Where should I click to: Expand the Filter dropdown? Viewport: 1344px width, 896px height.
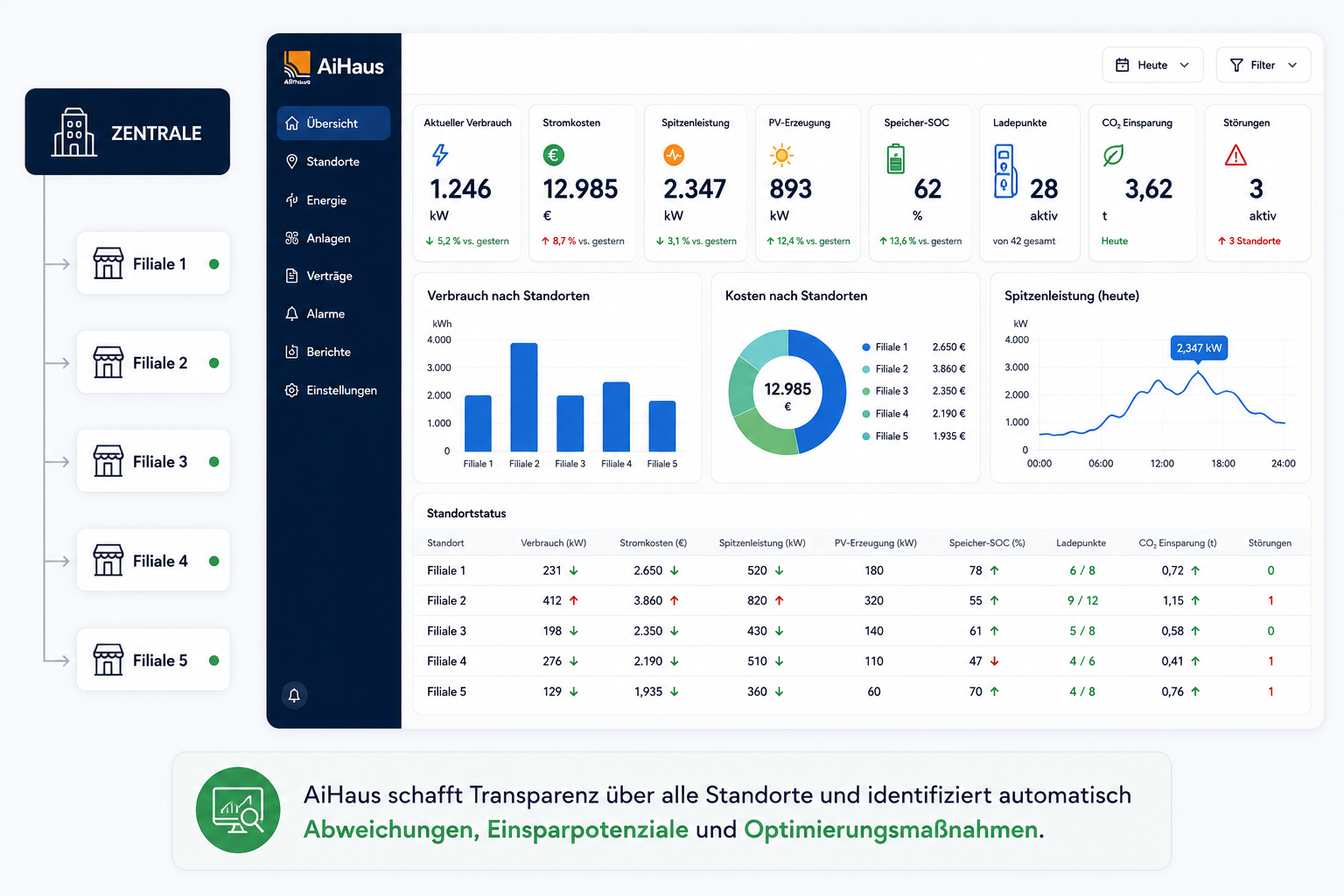pos(1263,66)
